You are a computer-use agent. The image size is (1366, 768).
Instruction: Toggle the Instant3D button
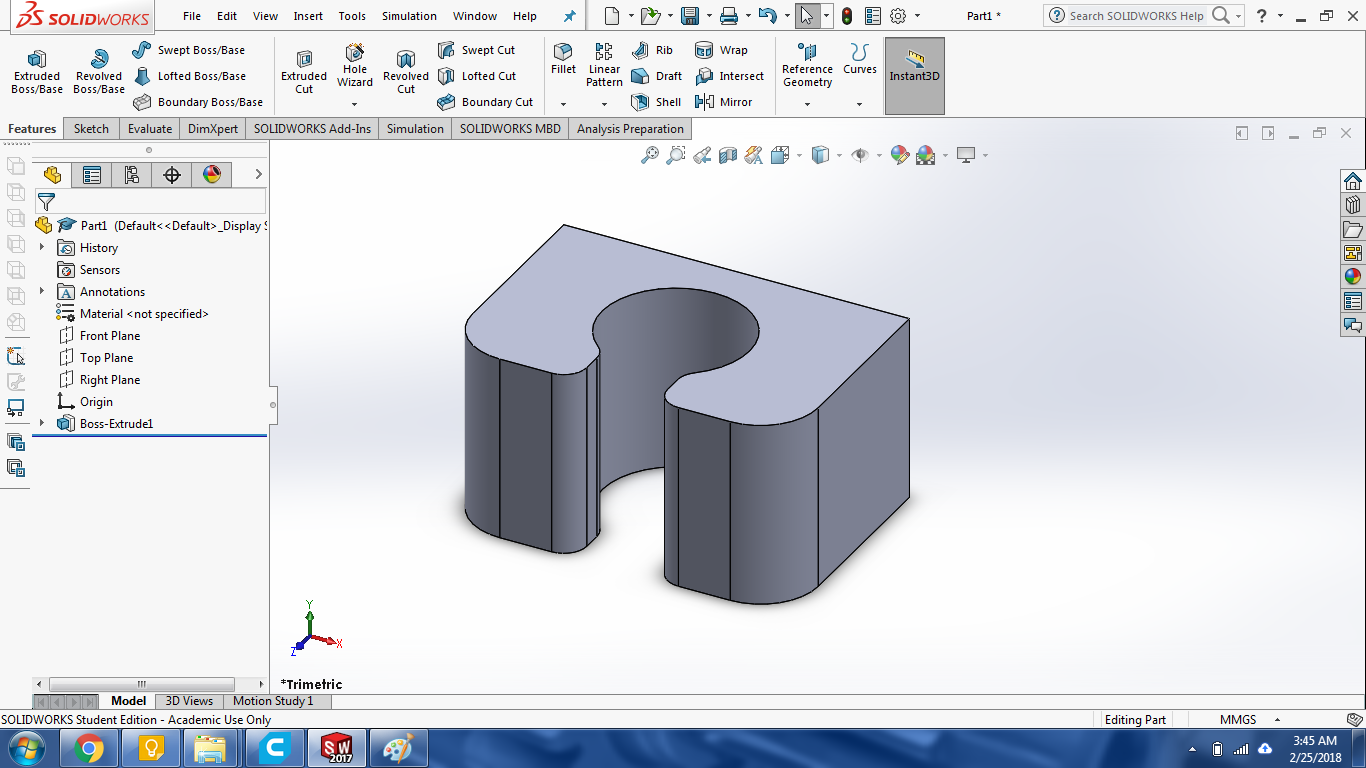915,76
